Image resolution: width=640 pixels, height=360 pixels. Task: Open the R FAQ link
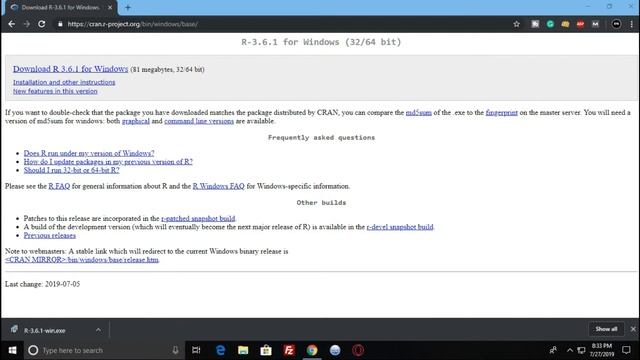coord(59,186)
